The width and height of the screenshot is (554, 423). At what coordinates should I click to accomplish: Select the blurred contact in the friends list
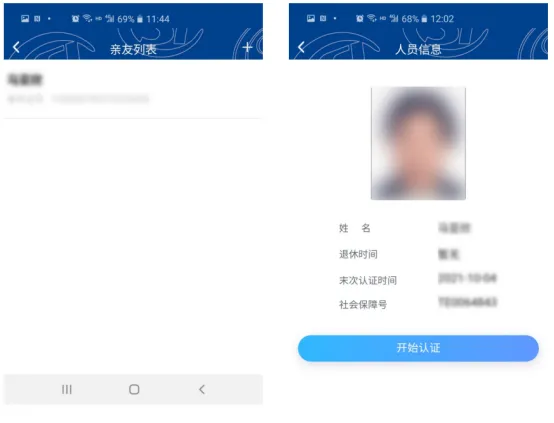pos(133,89)
